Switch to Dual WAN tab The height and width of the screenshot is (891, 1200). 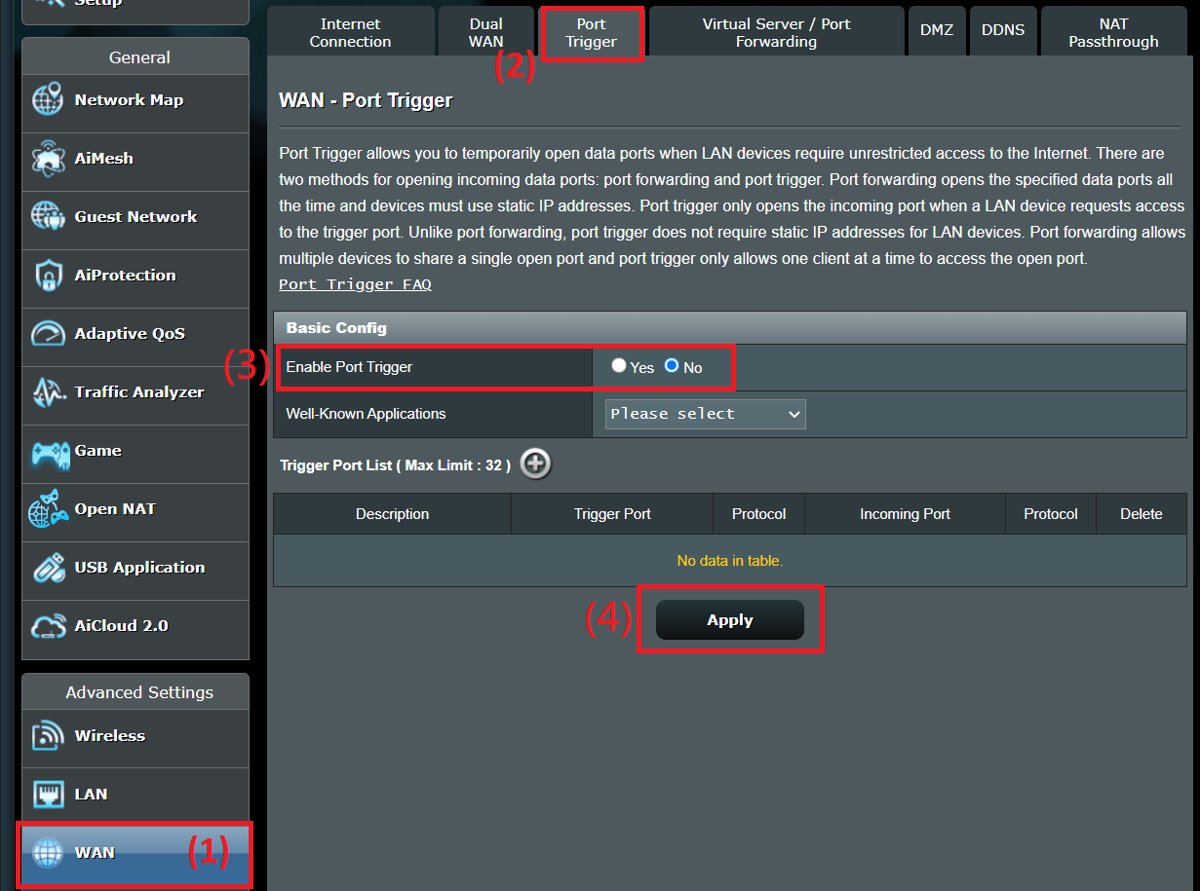tap(486, 32)
